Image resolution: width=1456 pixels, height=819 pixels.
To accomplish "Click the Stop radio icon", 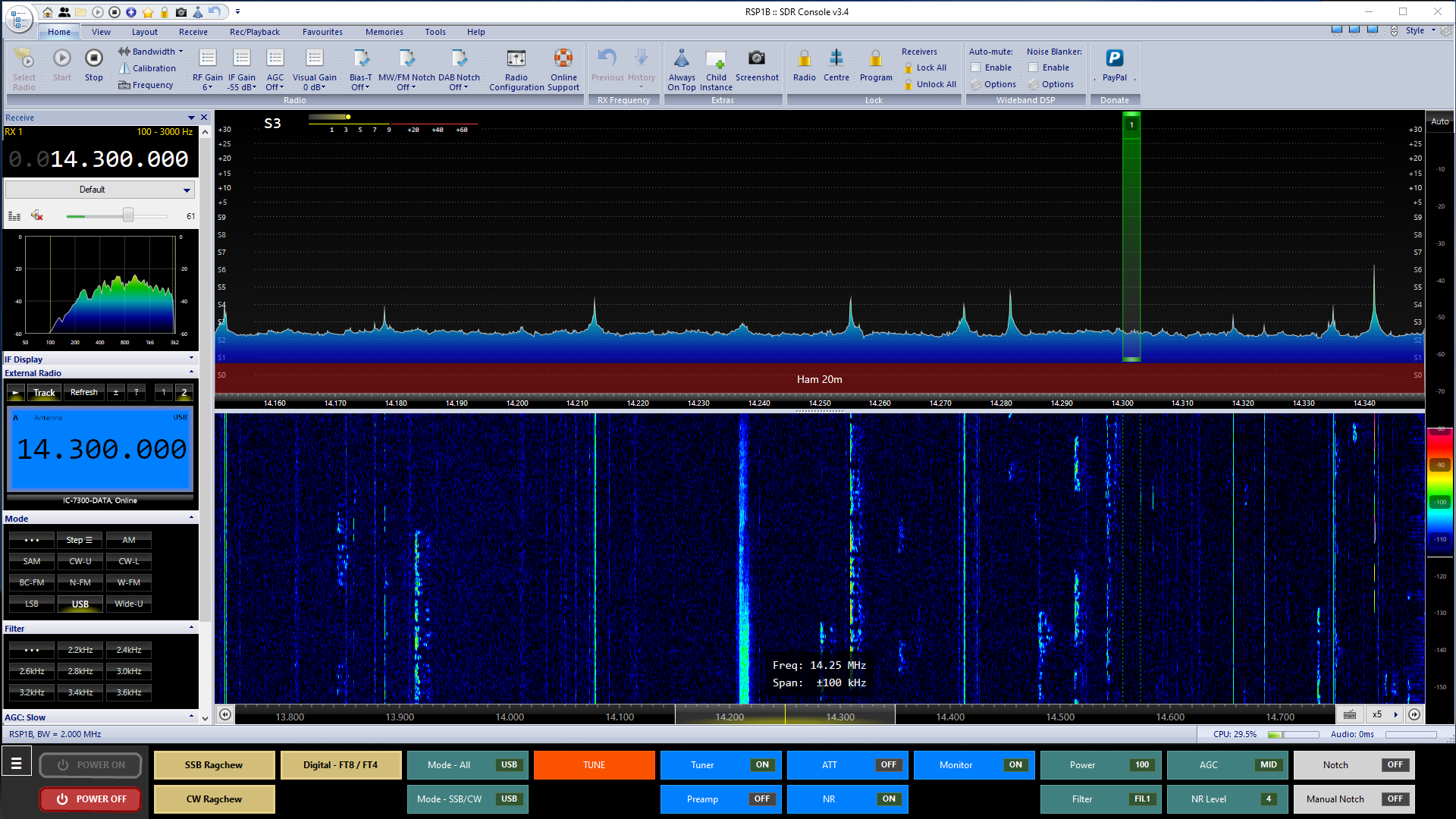I will click(94, 58).
